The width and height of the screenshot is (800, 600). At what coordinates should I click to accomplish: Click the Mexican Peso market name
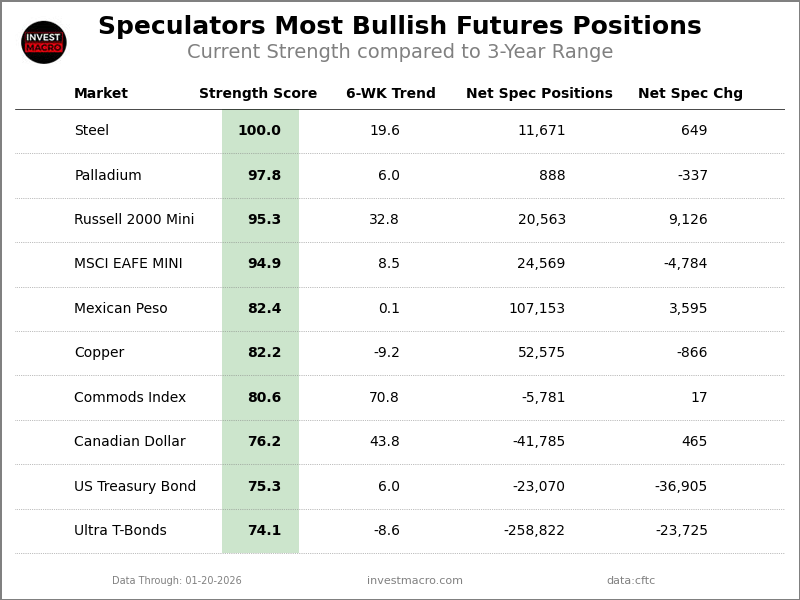coord(121,309)
